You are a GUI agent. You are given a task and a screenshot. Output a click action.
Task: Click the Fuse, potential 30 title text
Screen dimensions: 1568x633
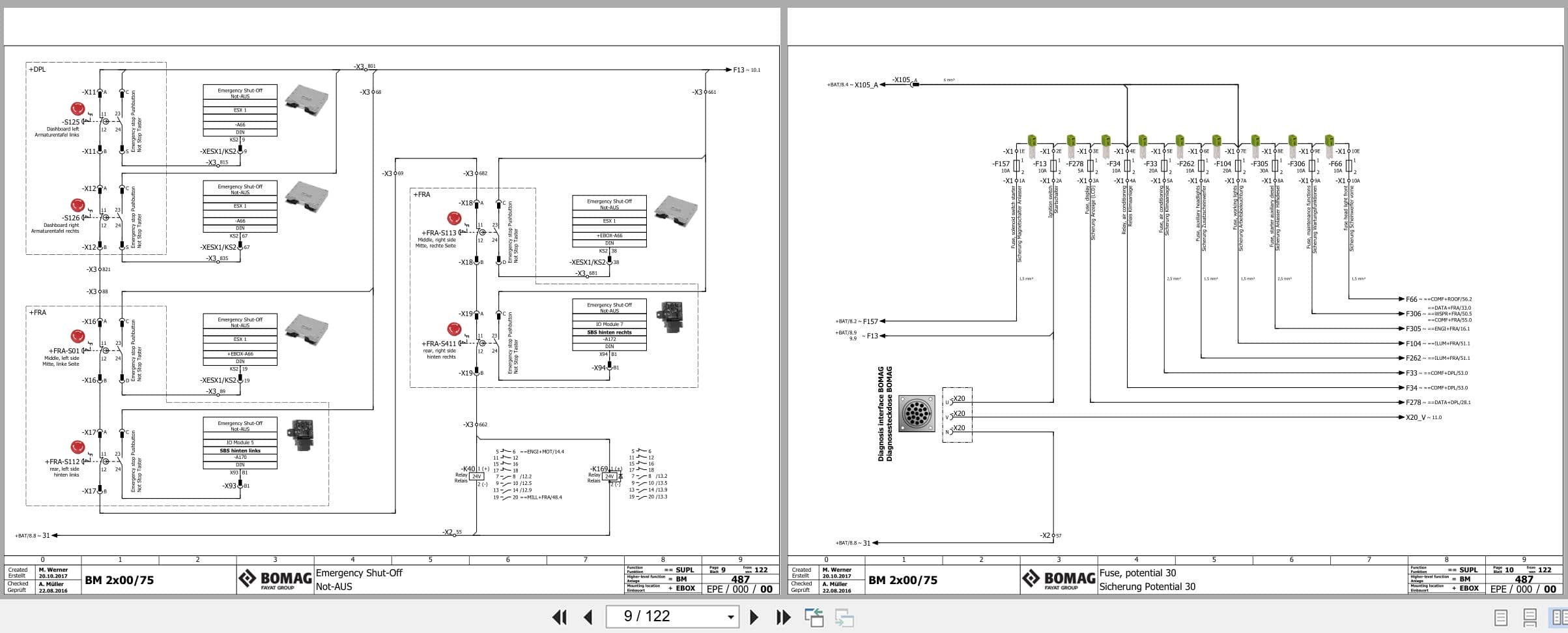point(1137,572)
